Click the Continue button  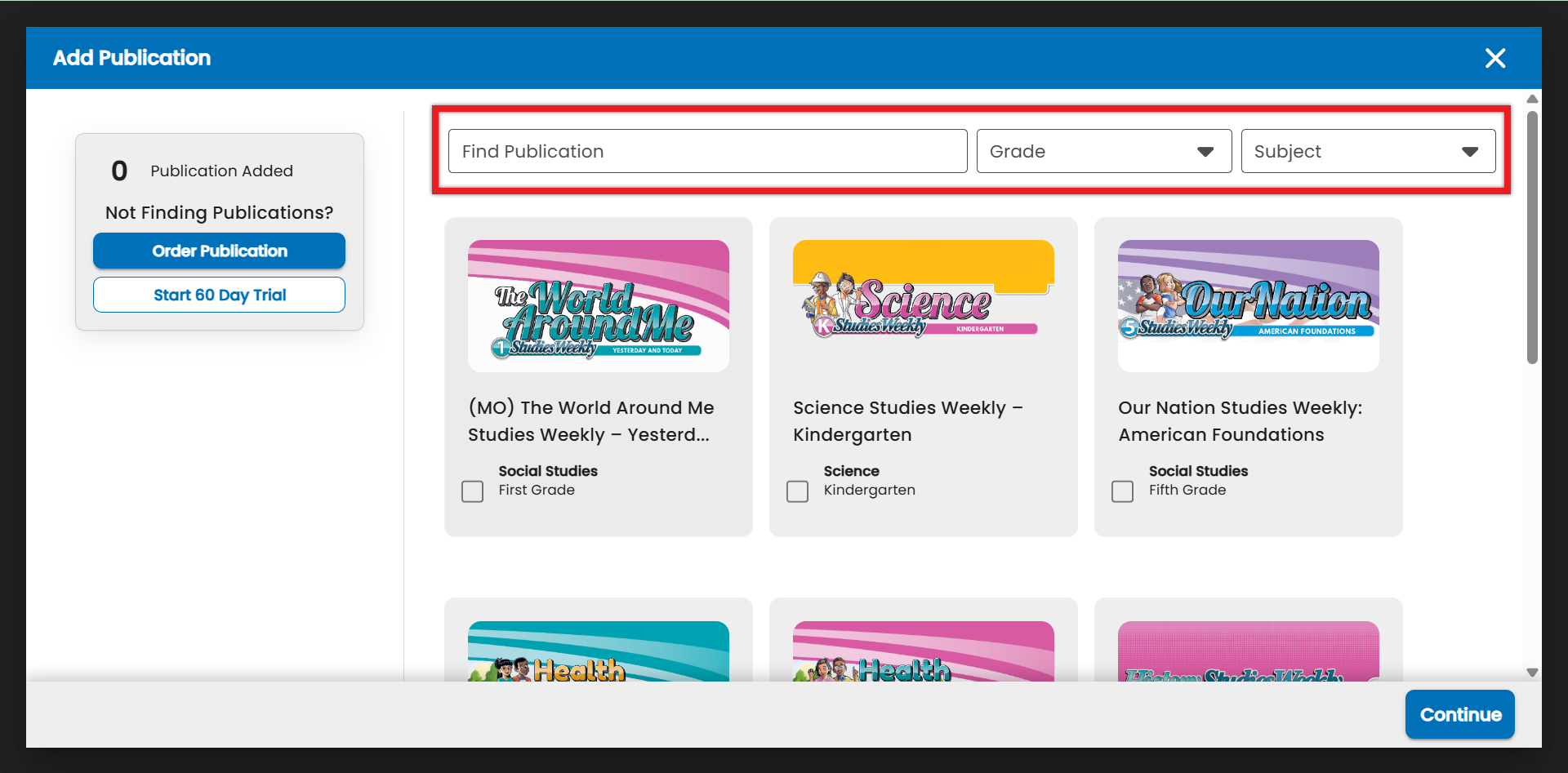click(x=1460, y=714)
